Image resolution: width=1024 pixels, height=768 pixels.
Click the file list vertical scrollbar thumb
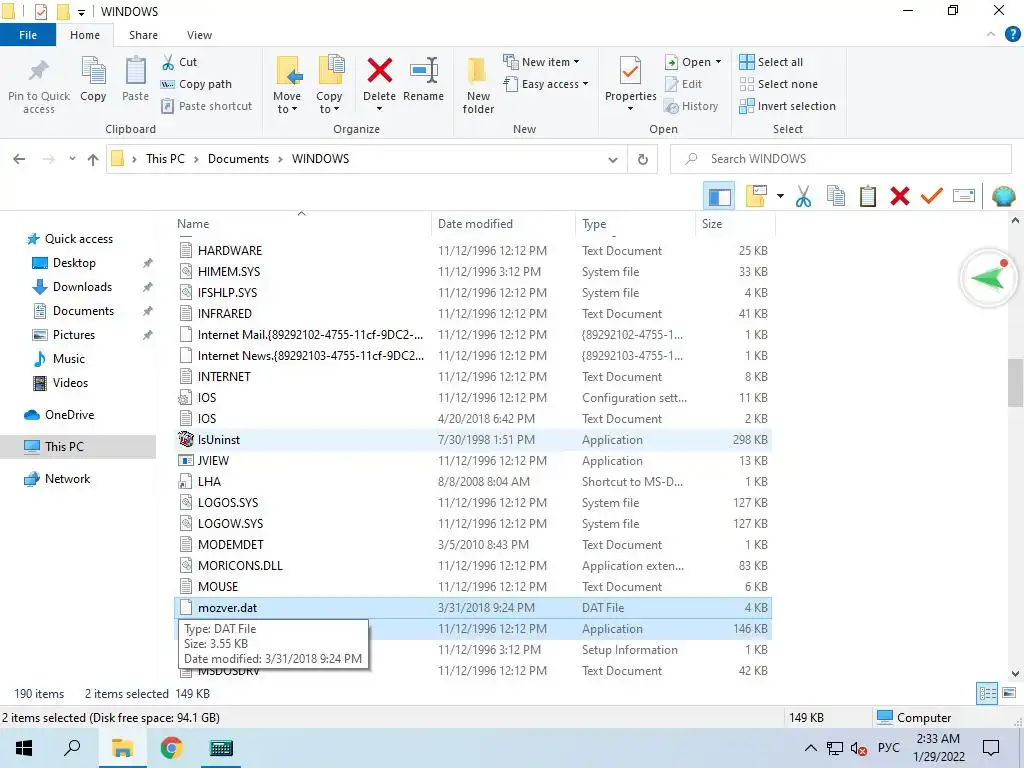tap(1015, 382)
